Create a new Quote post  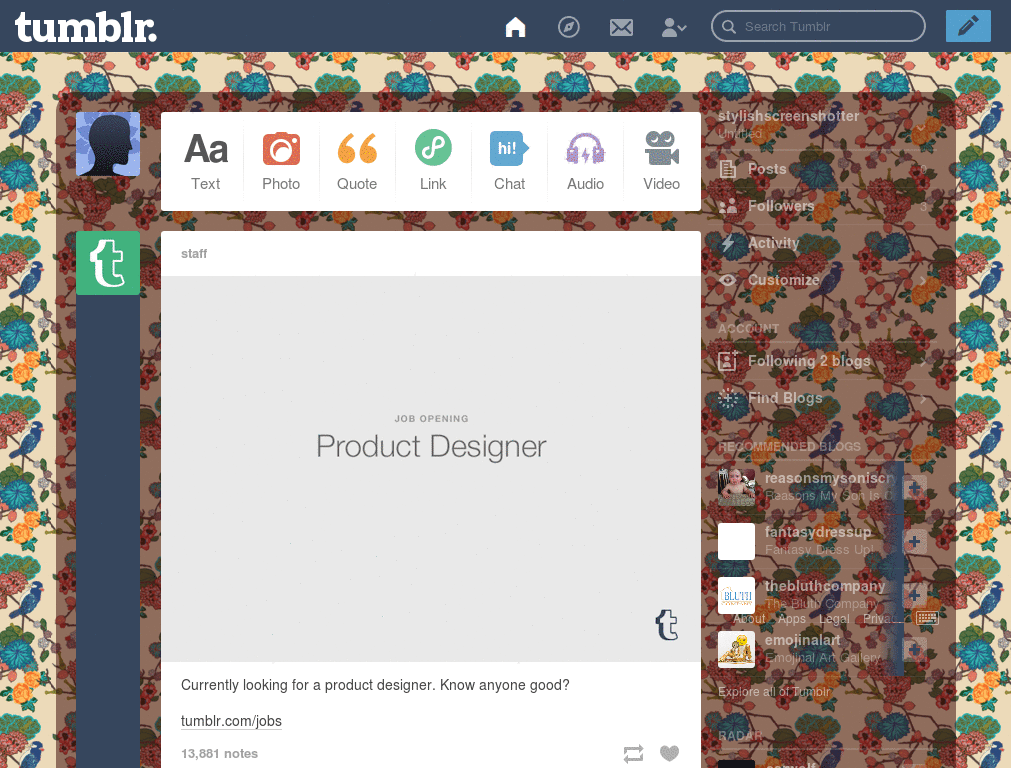(x=357, y=161)
